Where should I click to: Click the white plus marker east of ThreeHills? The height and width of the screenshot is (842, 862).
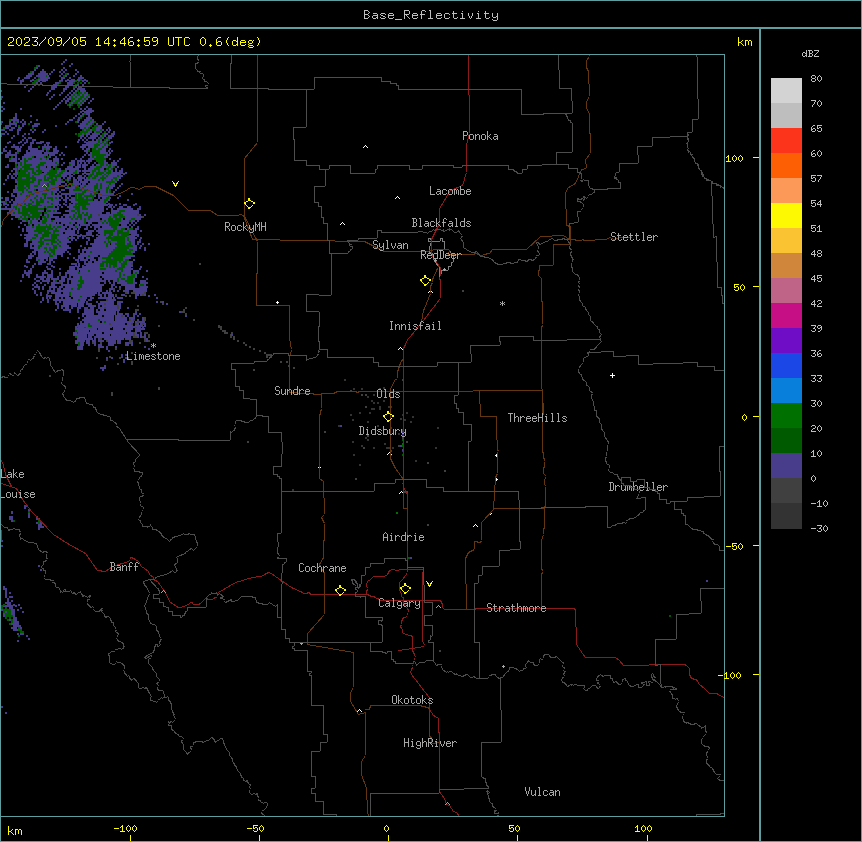click(x=612, y=375)
